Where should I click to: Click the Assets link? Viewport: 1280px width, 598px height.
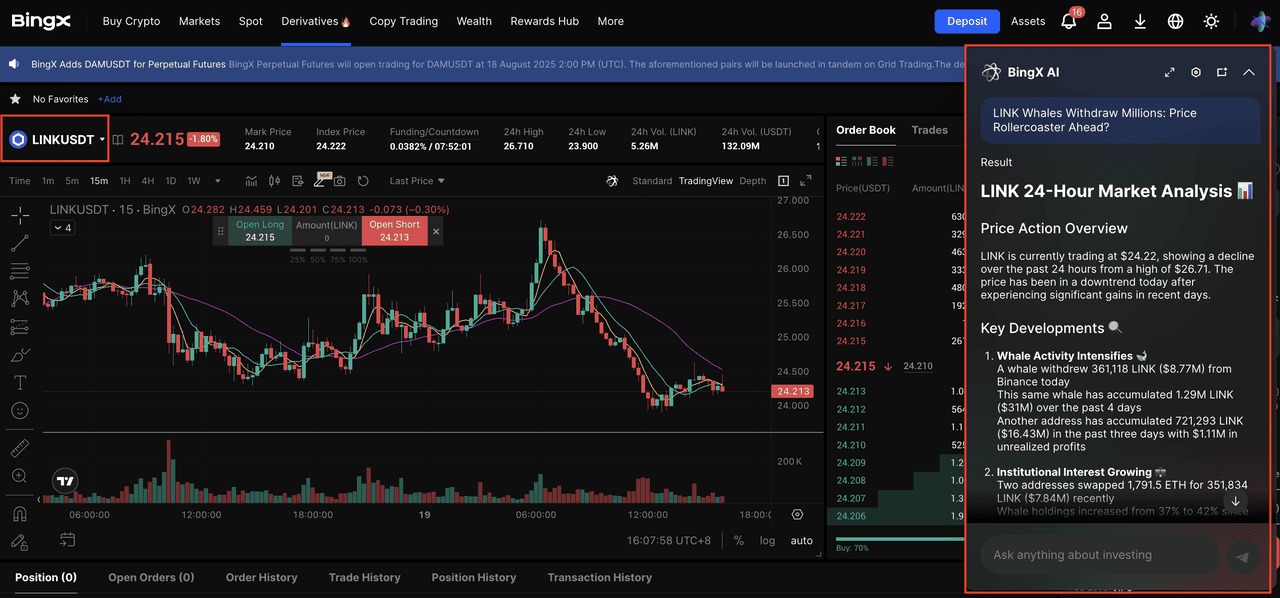coord(1028,21)
